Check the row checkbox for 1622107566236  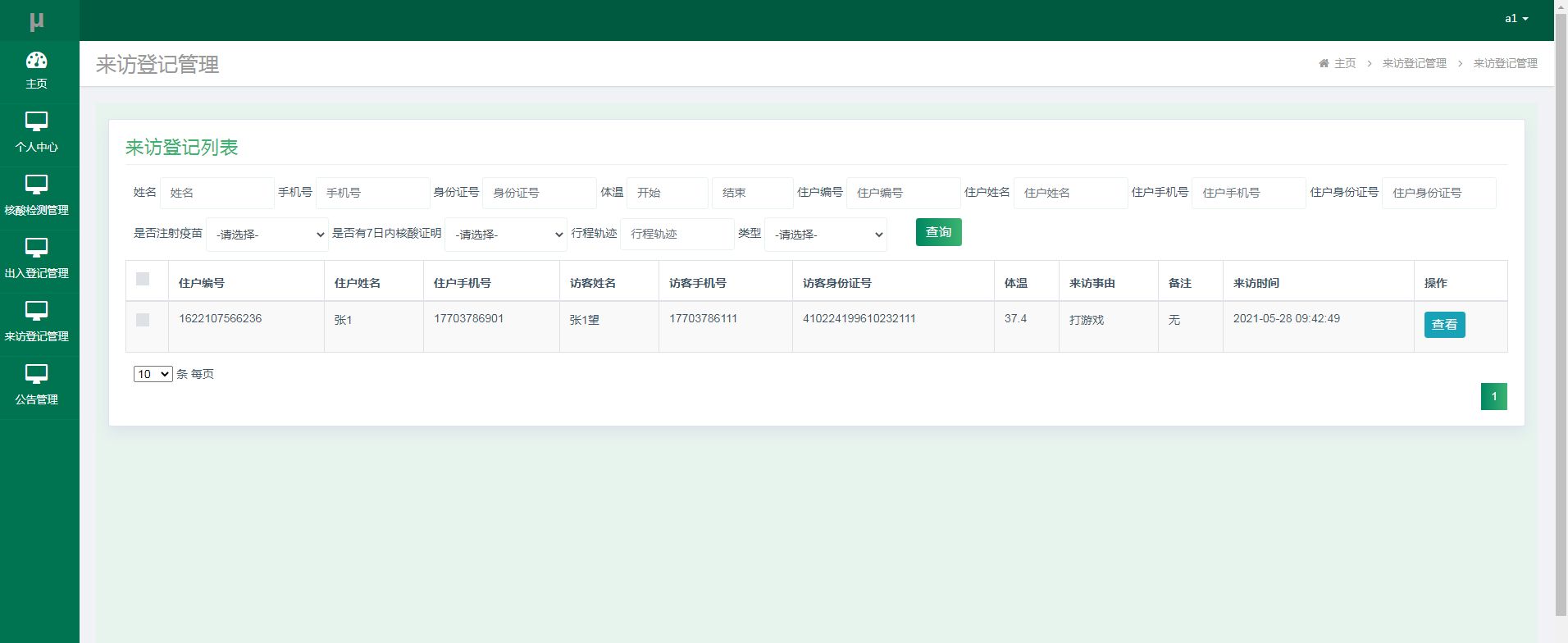(143, 320)
